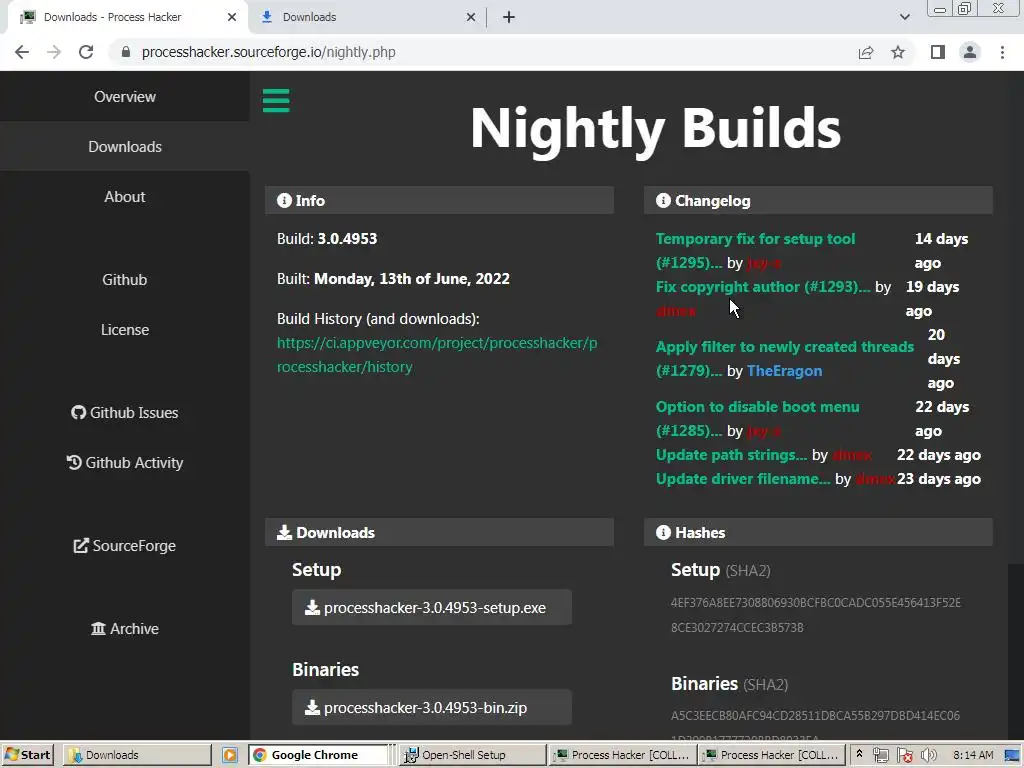Expand the tab search chevron
1024x768 pixels.
click(x=904, y=17)
